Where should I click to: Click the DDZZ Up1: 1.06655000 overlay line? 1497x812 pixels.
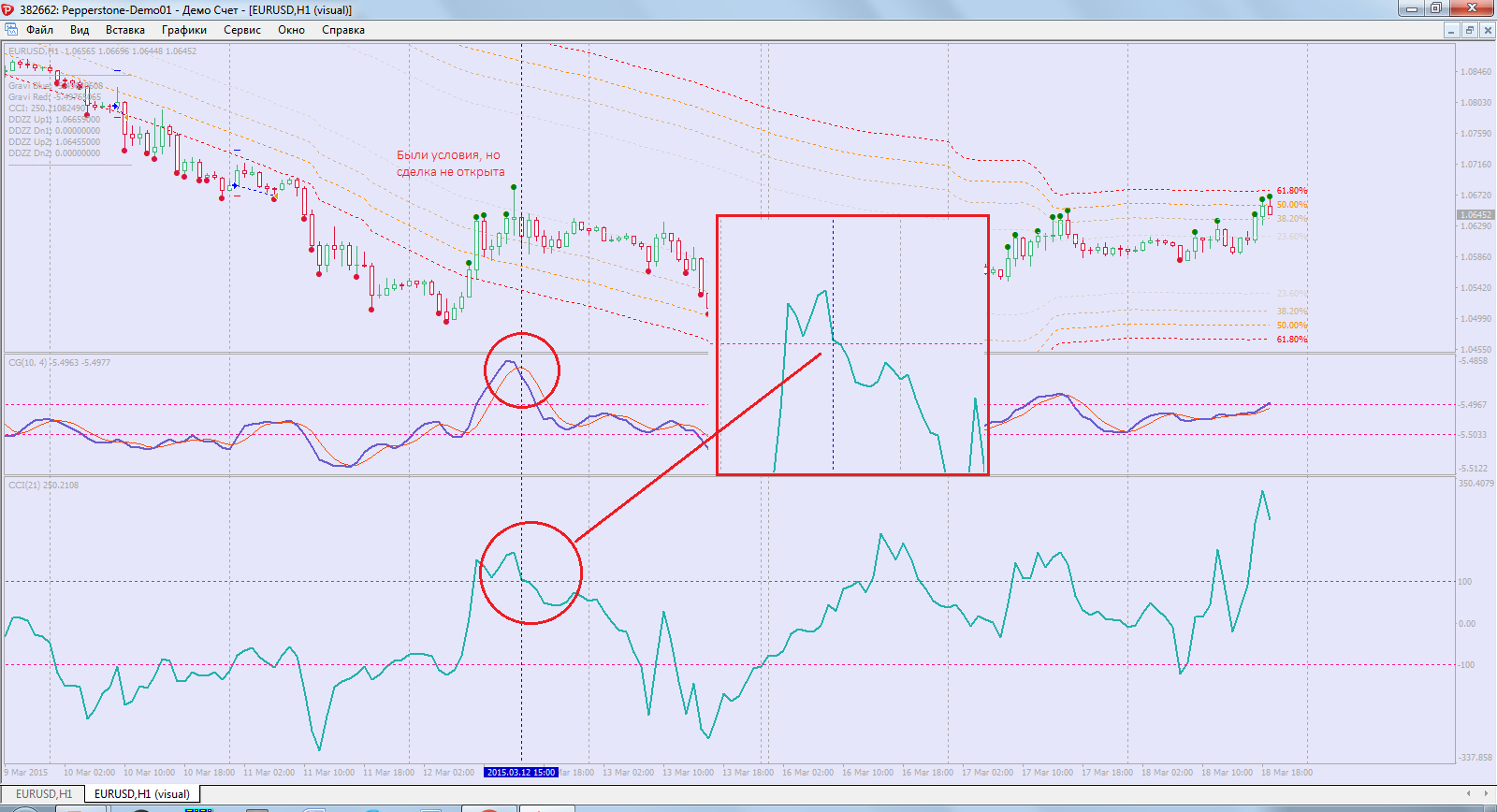point(54,120)
